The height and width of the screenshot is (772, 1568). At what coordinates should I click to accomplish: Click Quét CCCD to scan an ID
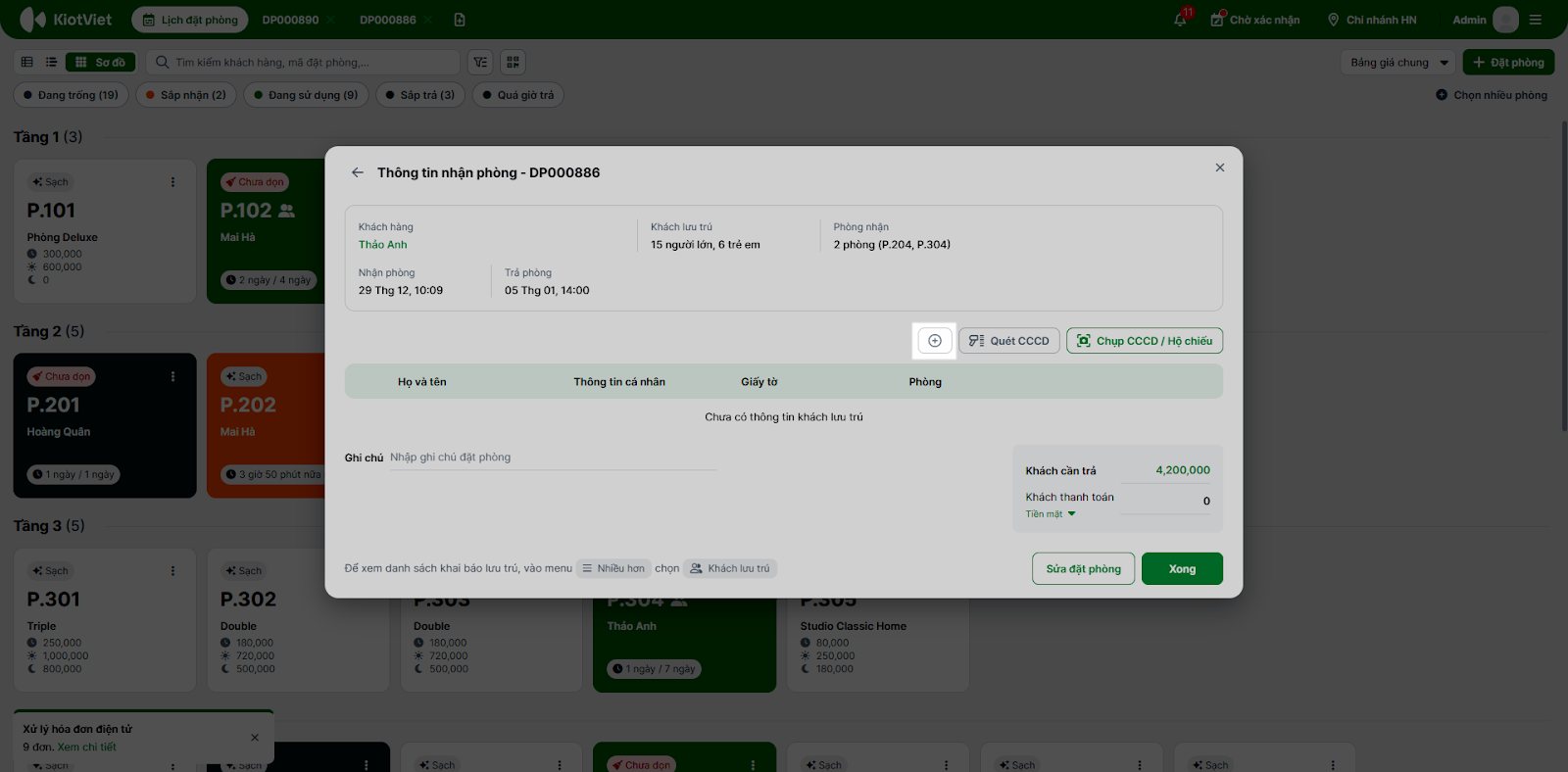click(1009, 341)
